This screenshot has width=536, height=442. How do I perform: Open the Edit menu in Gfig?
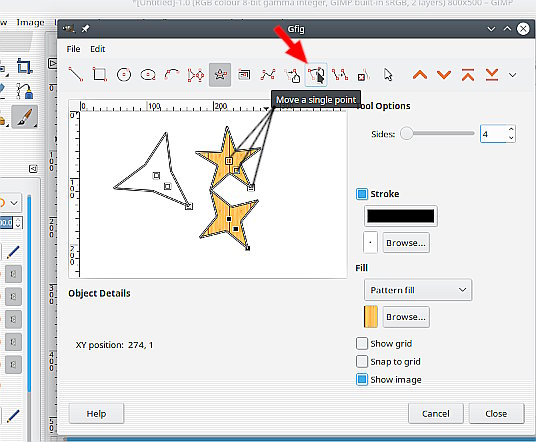pyautogui.click(x=97, y=49)
